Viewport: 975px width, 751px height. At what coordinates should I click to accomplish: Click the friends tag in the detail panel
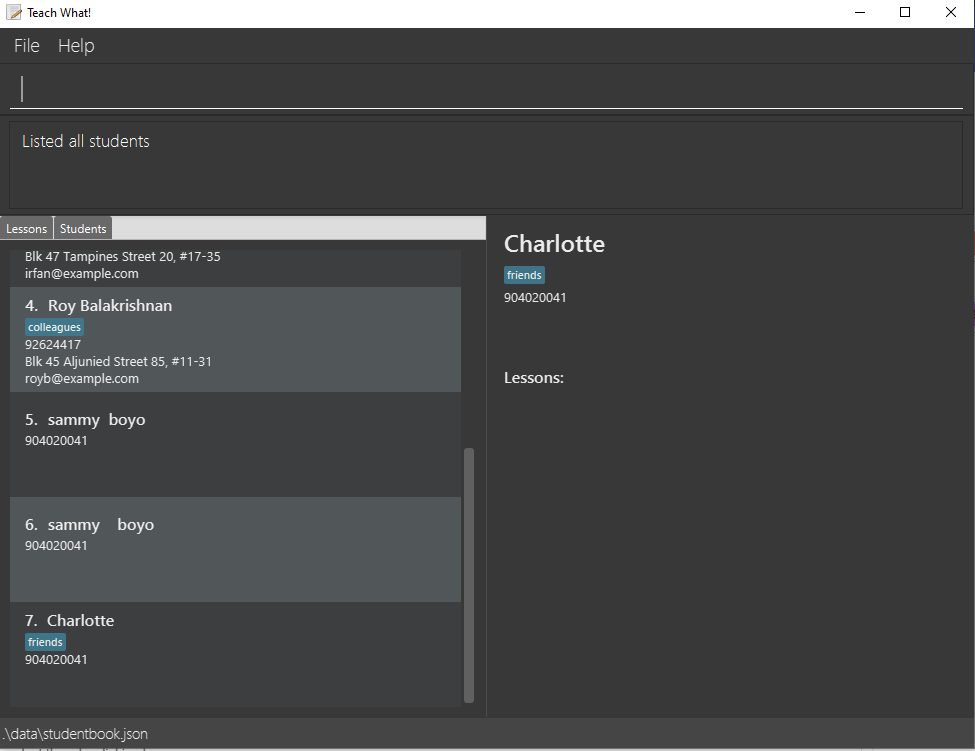[524, 275]
